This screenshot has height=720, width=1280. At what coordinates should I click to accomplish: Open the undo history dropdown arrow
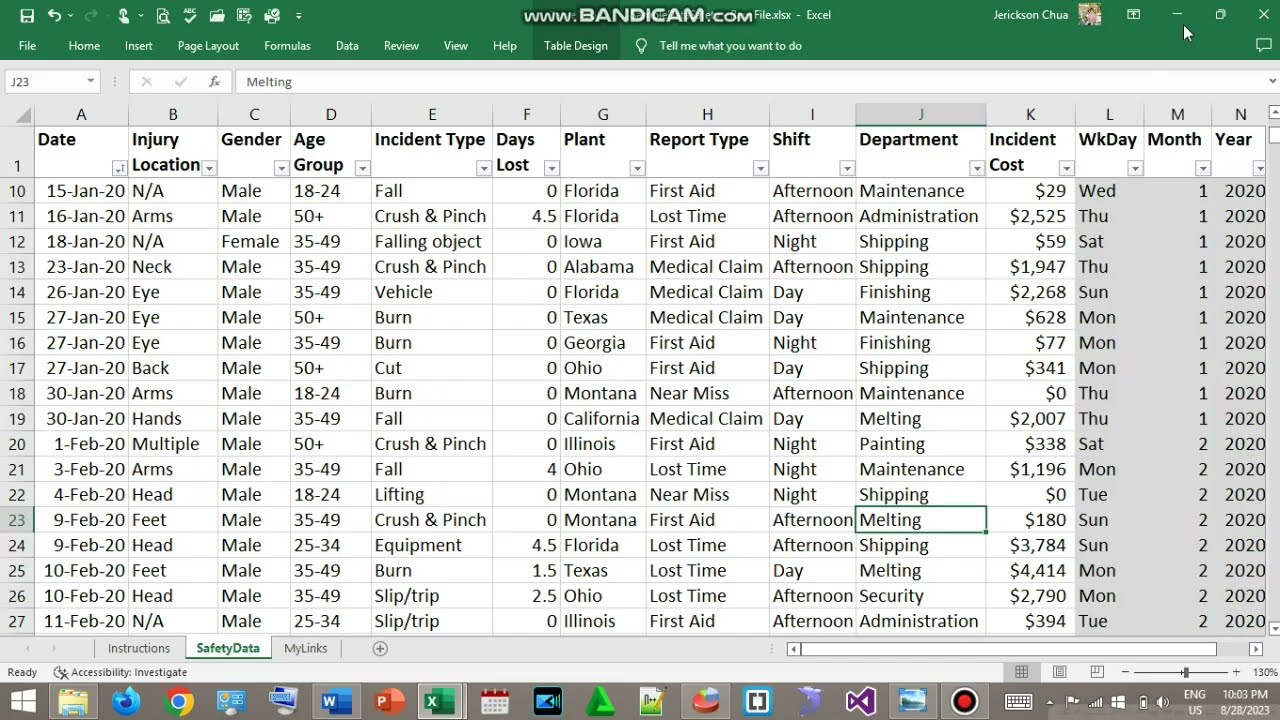click(x=69, y=16)
